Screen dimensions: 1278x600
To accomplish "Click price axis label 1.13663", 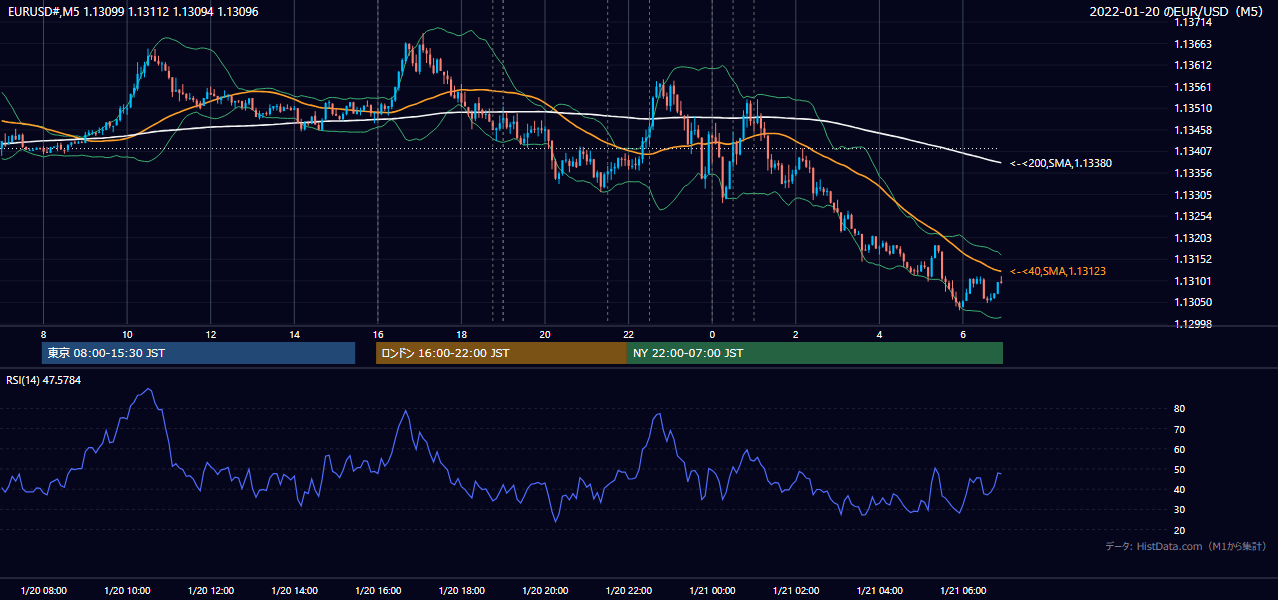I will click(x=1193, y=44).
